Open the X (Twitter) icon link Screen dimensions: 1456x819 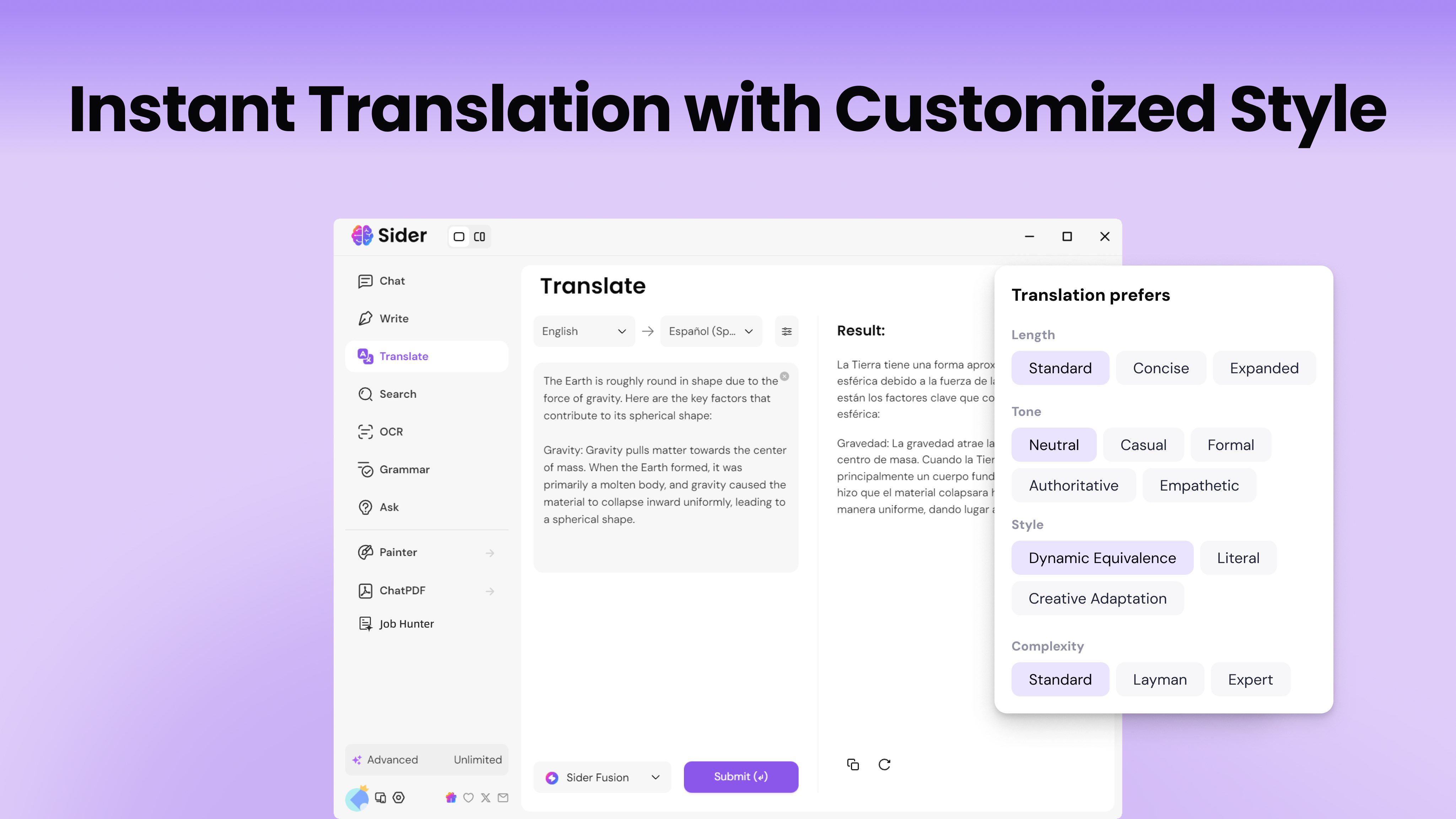coord(486,798)
